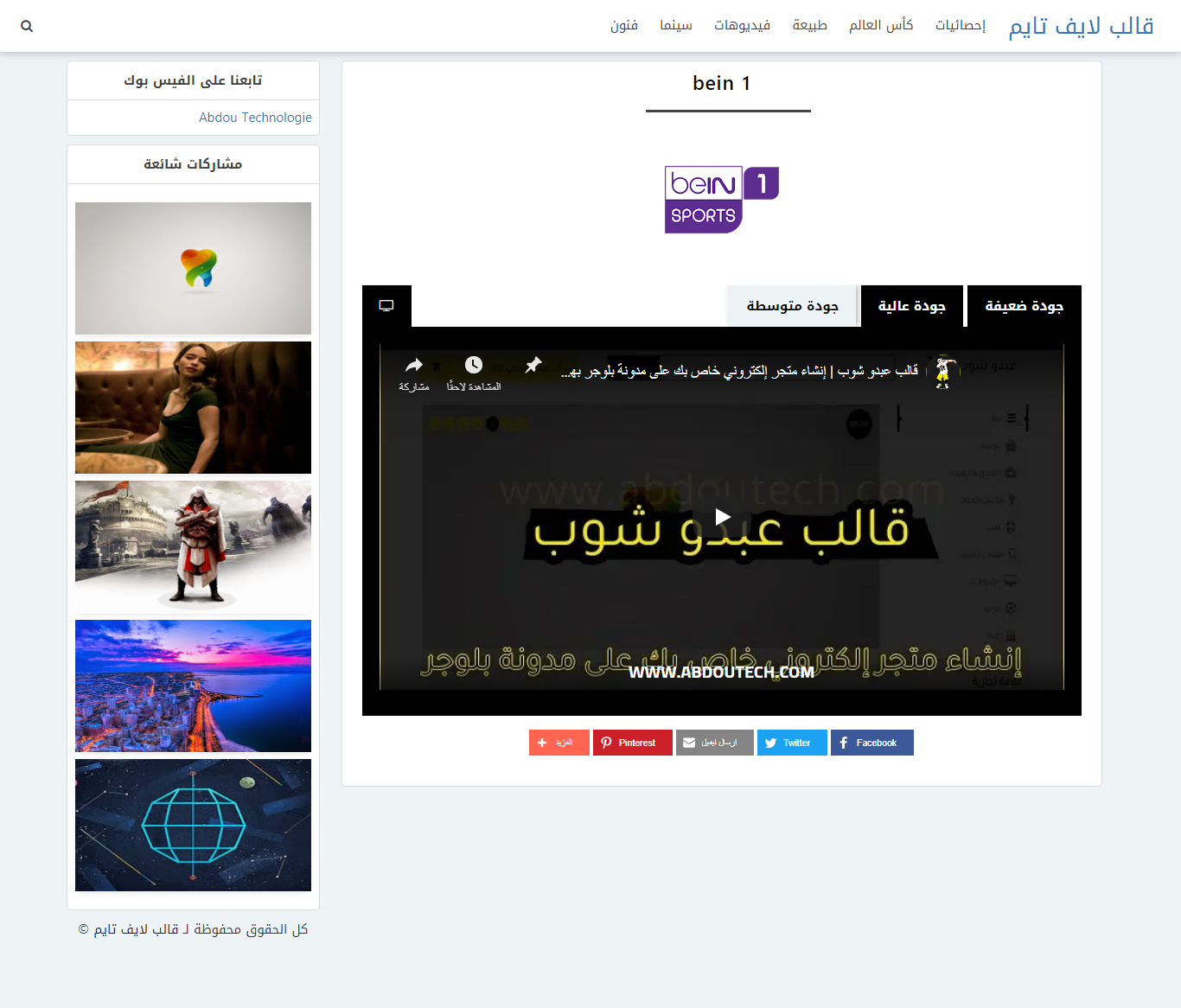Select the جودة عالية quality tab
The height and width of the screenshot is (1008, 1181).
[912, 306]
